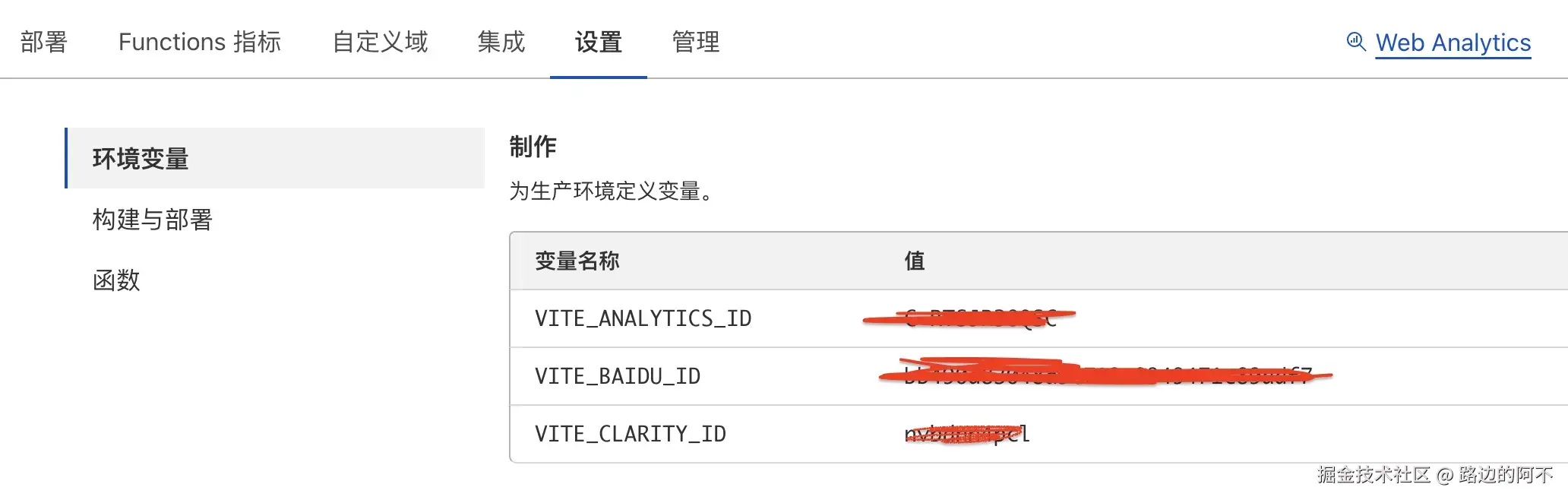Select the VITE_ANALYTICS_ID variable name
This screenshot has width=1568, height=500.
click(643, 318)
